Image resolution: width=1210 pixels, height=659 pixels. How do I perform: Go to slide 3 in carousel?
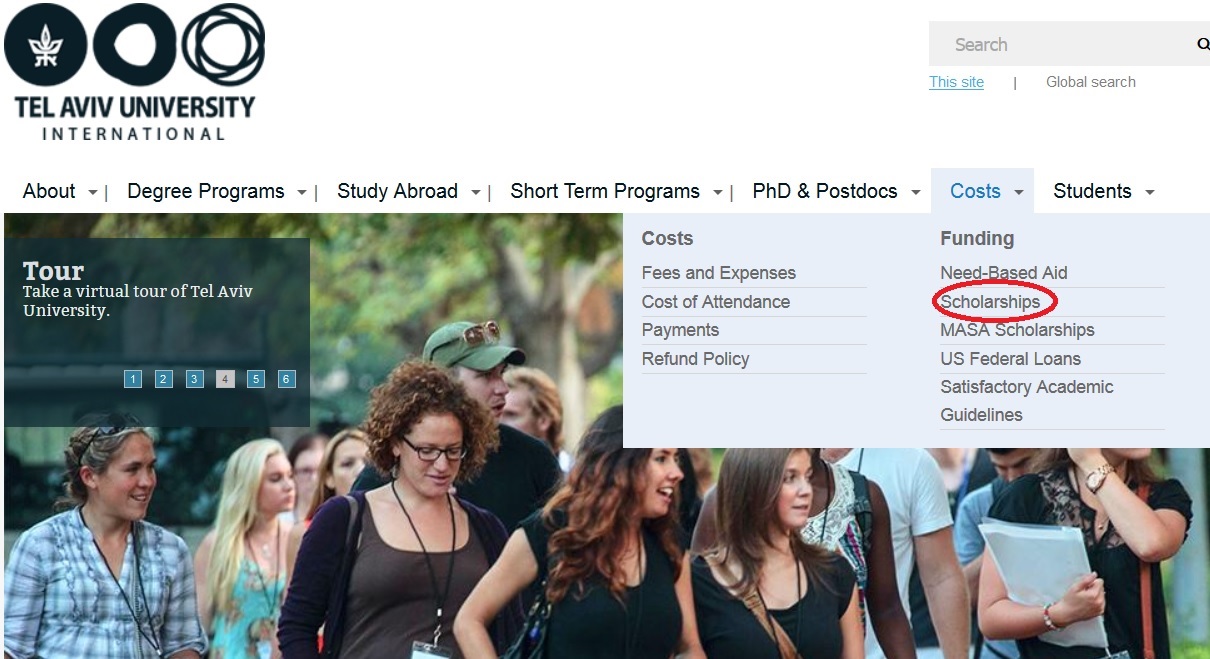point(195,379)
